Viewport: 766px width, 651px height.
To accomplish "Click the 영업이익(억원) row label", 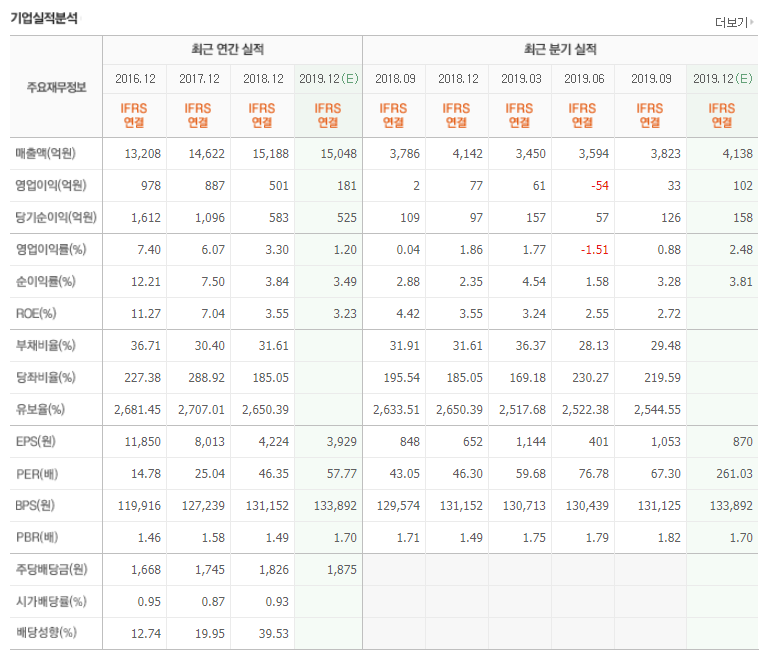I will tap(51, 186).
